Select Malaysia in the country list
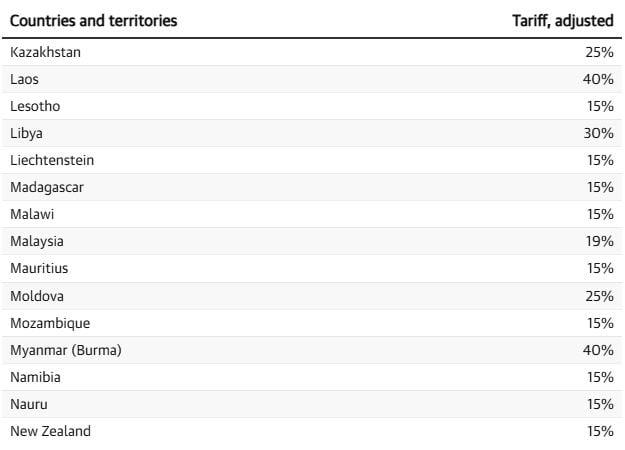The width and height of the screenshot is (625, 450). 37,241
